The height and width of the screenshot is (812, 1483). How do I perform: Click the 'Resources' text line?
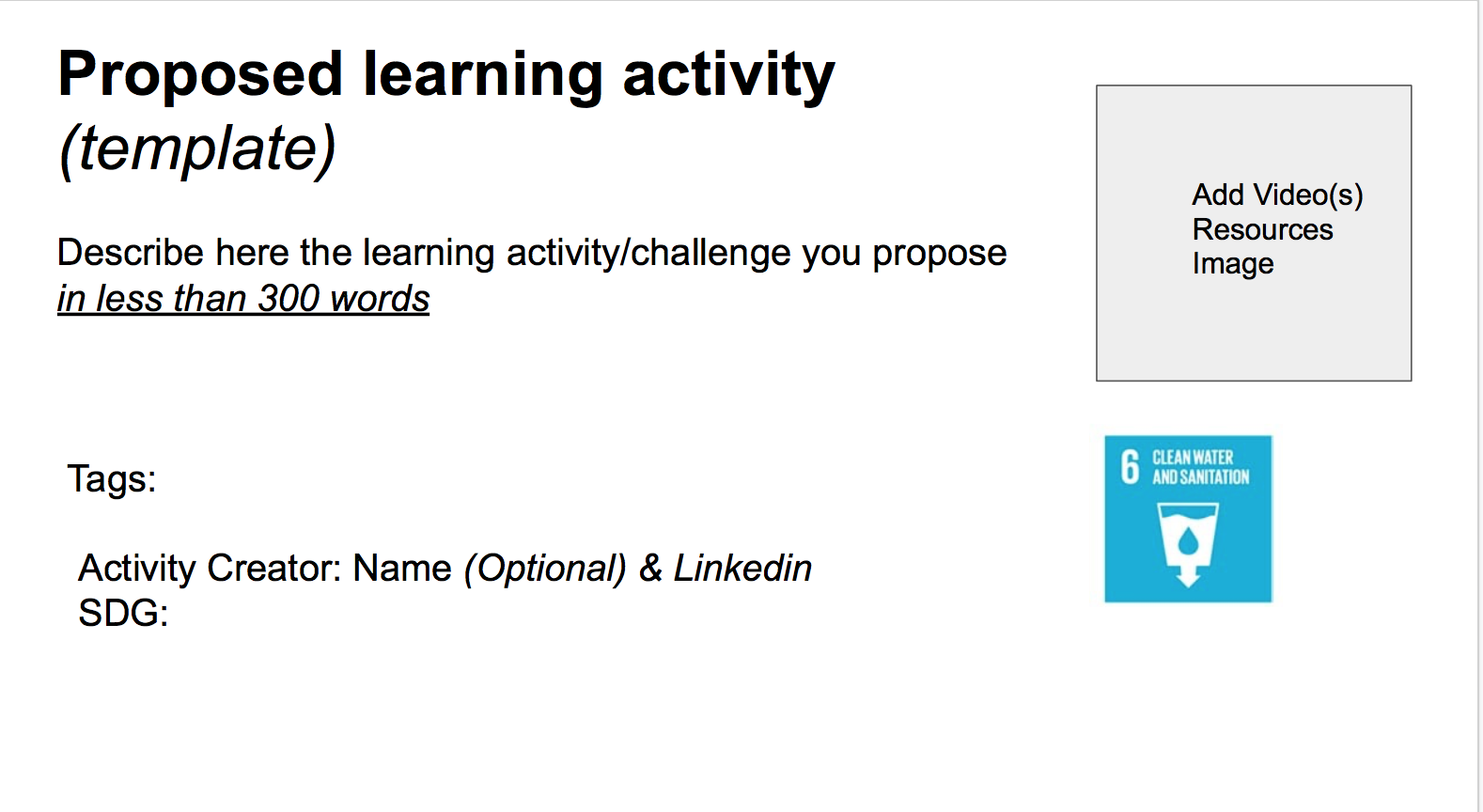tap(1262, 229)
